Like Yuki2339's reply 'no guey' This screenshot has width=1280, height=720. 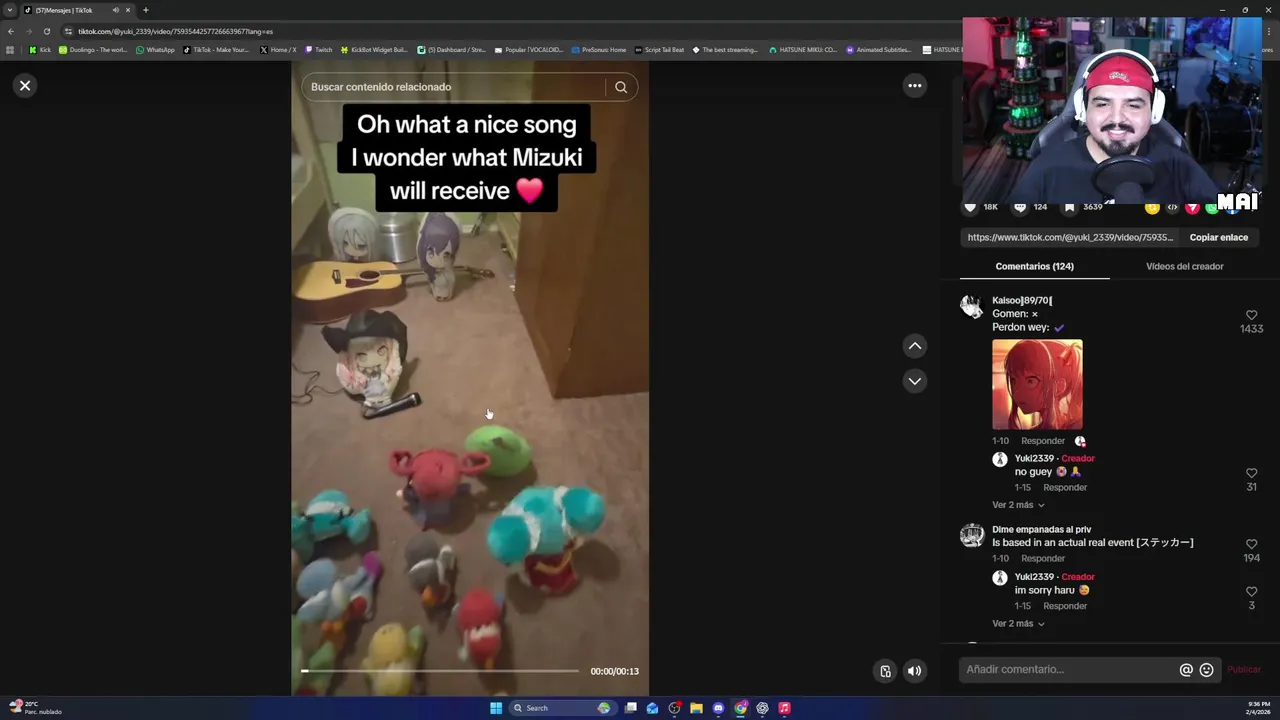(1251, 473)
